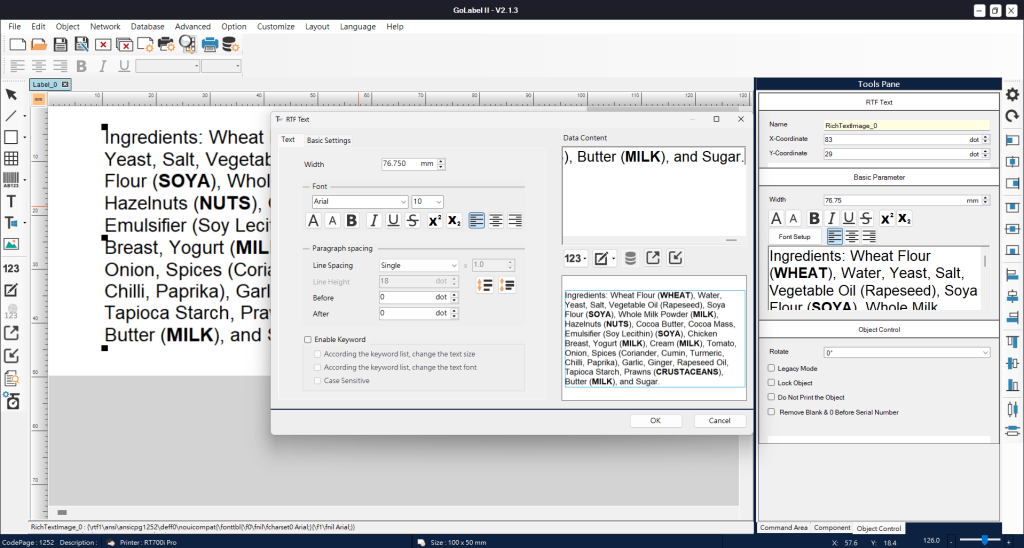Screen dimensions: 1024x548
Task: Check the Lock Object checkbox
Action: click(770, 383)
